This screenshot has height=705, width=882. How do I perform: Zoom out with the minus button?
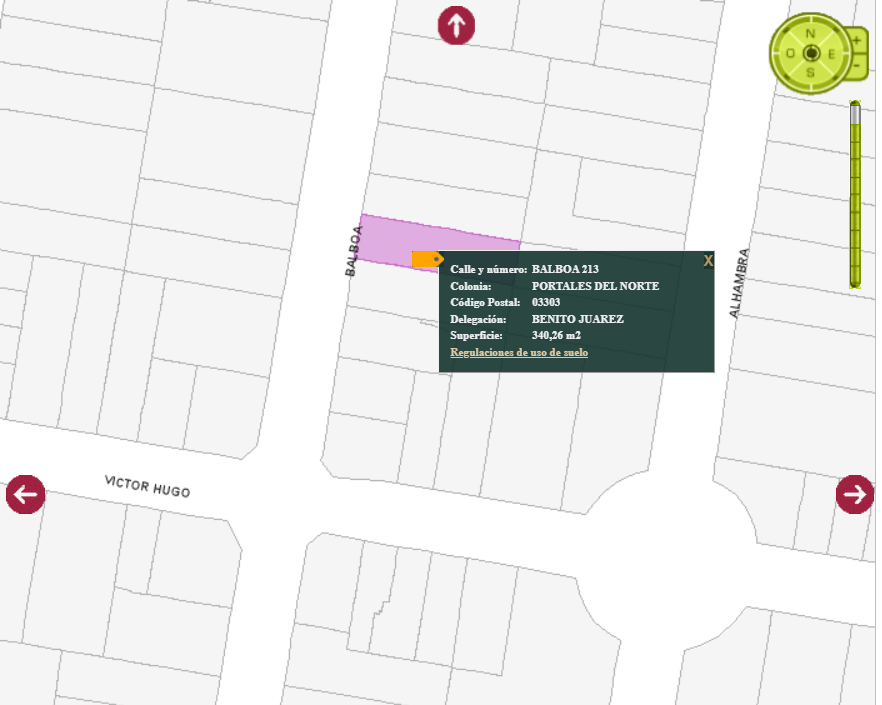pyautogui.click(x=857, y=65)
